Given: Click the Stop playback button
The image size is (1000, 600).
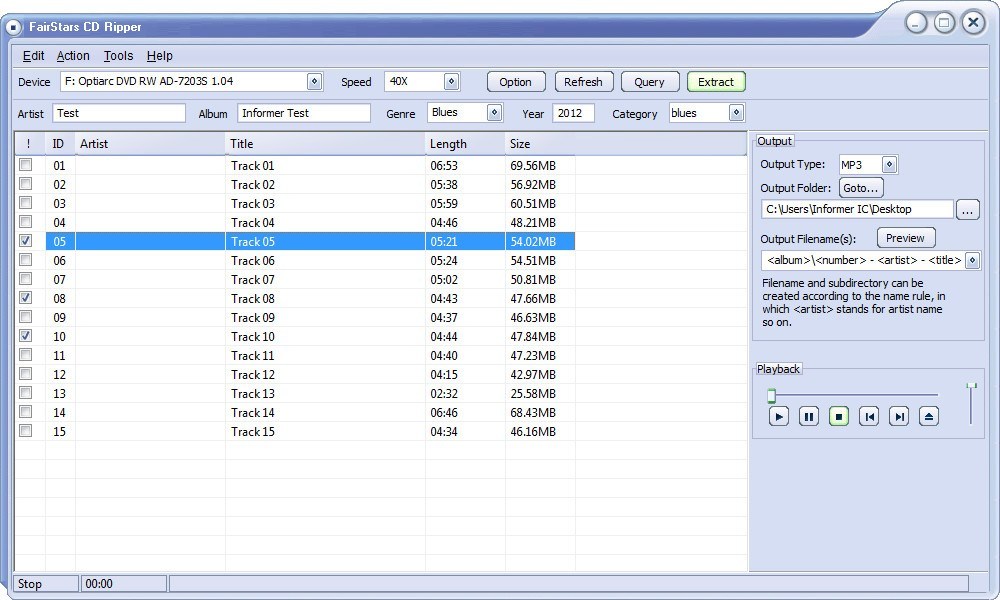Looking at the screenshot, I should tap(839, 416).
